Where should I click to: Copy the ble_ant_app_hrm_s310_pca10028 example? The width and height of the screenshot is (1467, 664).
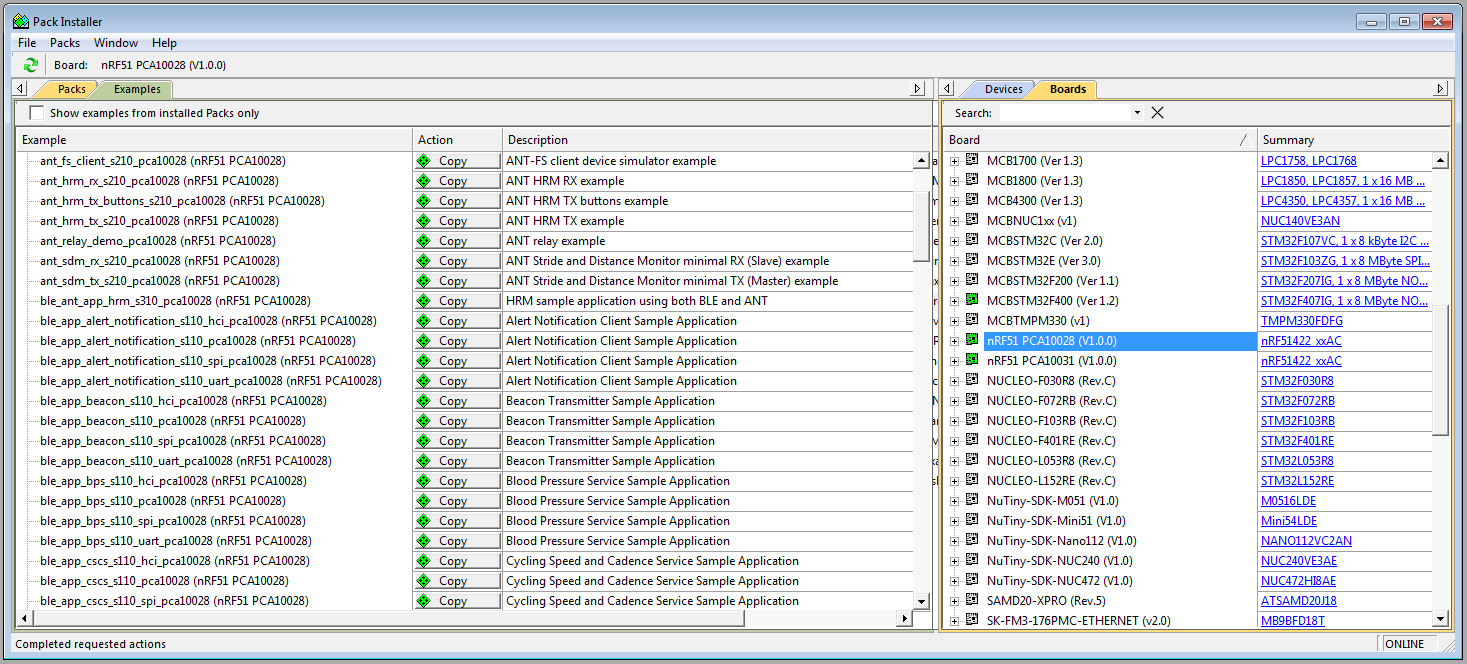coord(457,301)
